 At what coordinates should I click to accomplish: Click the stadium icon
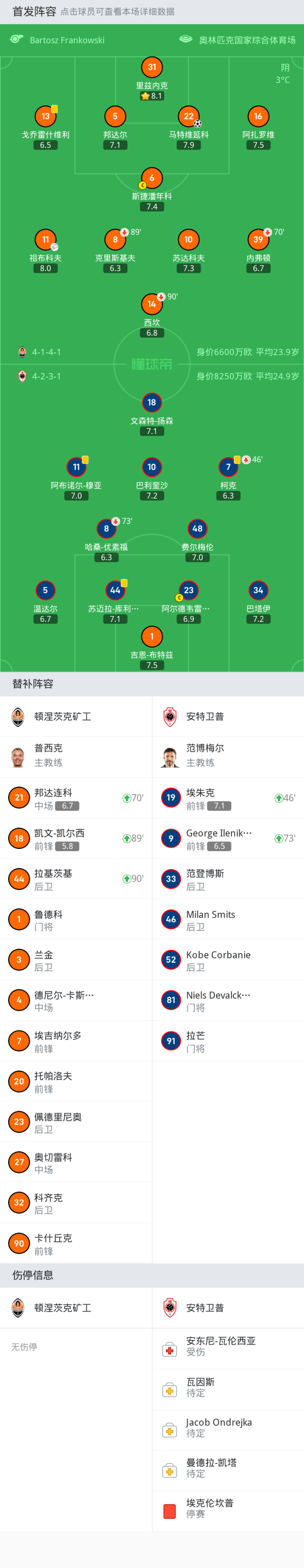pos(186,40)
